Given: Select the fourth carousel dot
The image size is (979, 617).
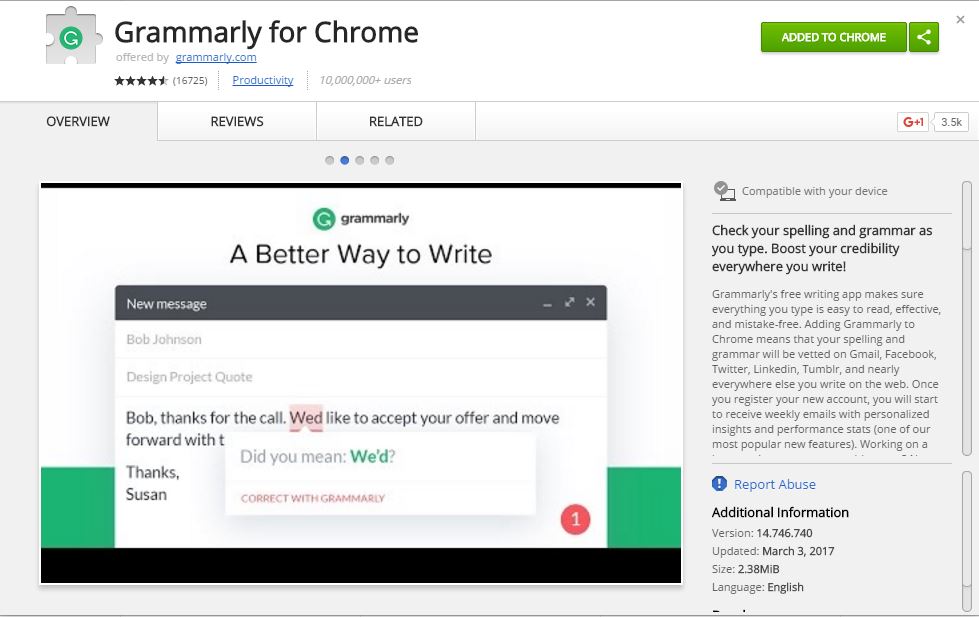Looking at the screenshot, I should click(375, 160).
